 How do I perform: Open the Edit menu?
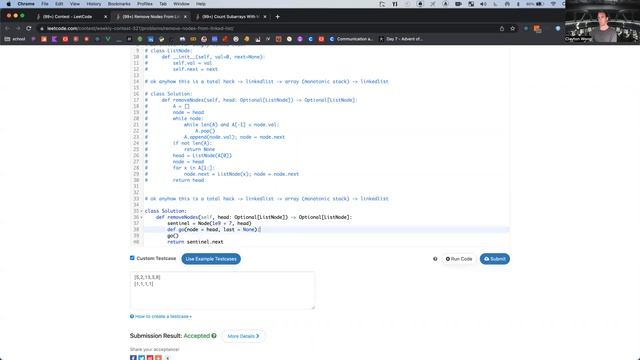(59, 4)
